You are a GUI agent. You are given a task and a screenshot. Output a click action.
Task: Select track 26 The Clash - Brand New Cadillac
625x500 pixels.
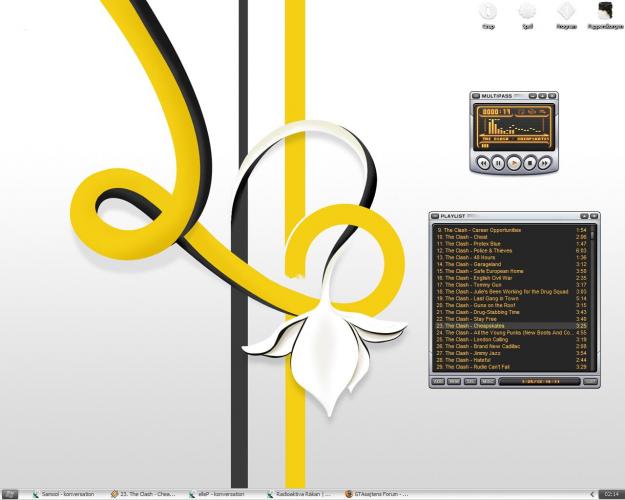pos(512,346)
